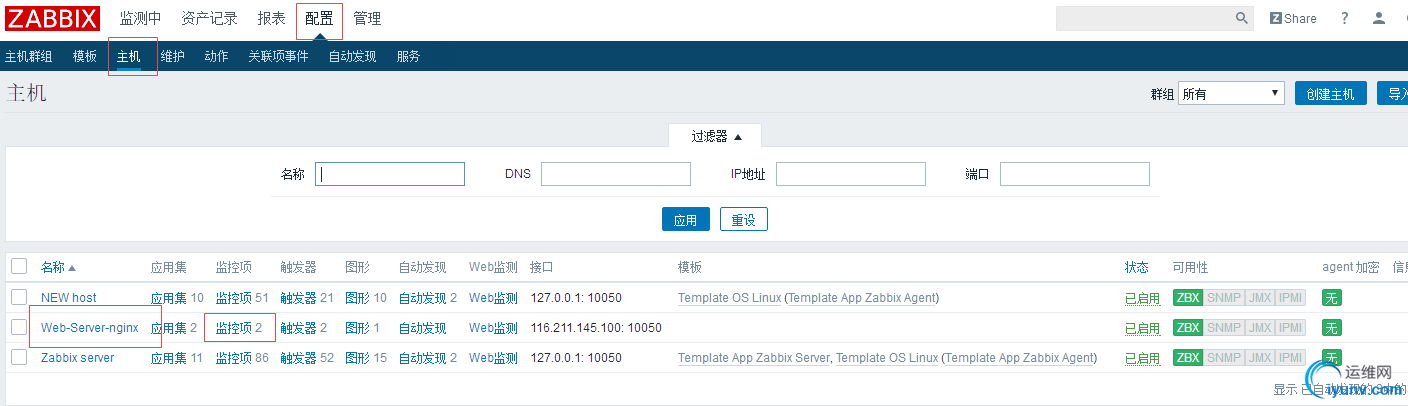Viewport: 1408px width, 406px height.
Task: Click the 应用 filter button
Action: [685, 220]
